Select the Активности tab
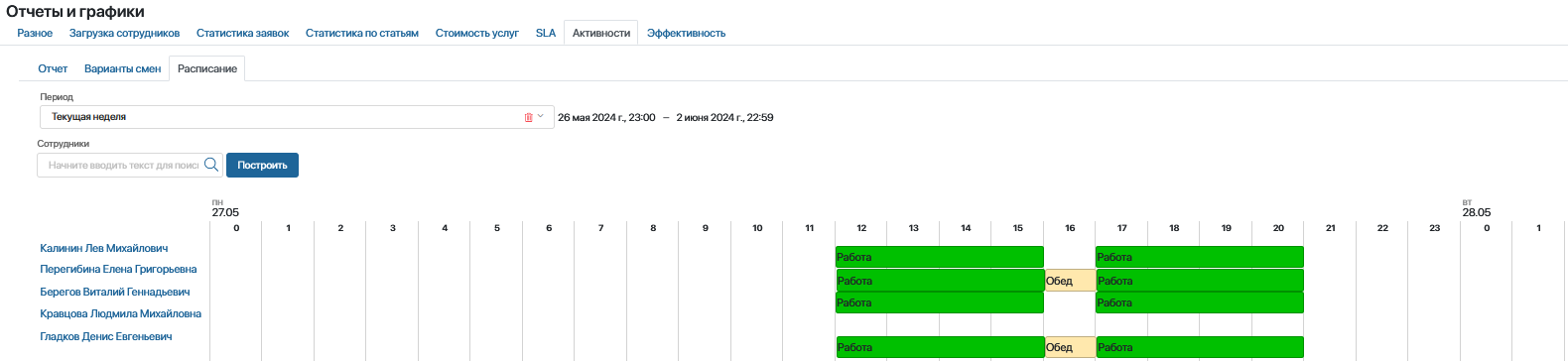 coord(601,33)
